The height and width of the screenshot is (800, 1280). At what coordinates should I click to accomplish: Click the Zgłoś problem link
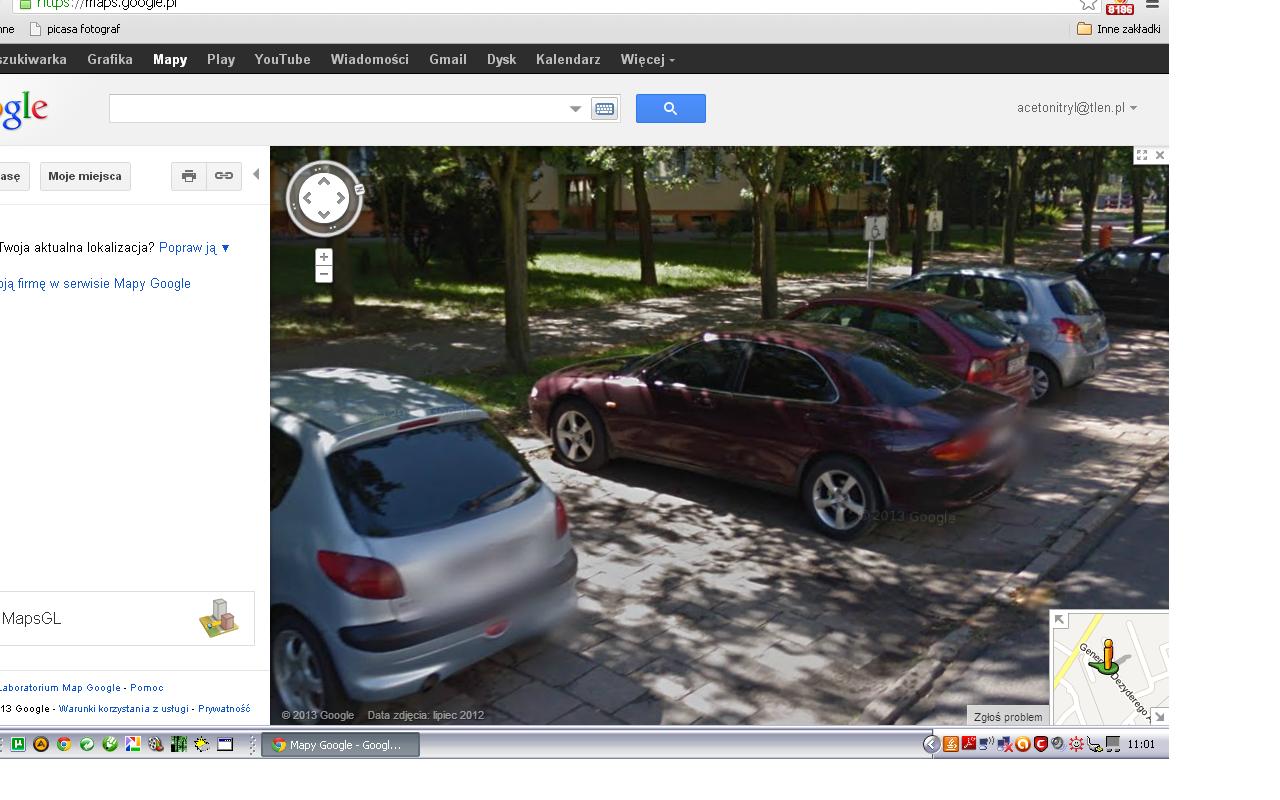point(1007,716)
